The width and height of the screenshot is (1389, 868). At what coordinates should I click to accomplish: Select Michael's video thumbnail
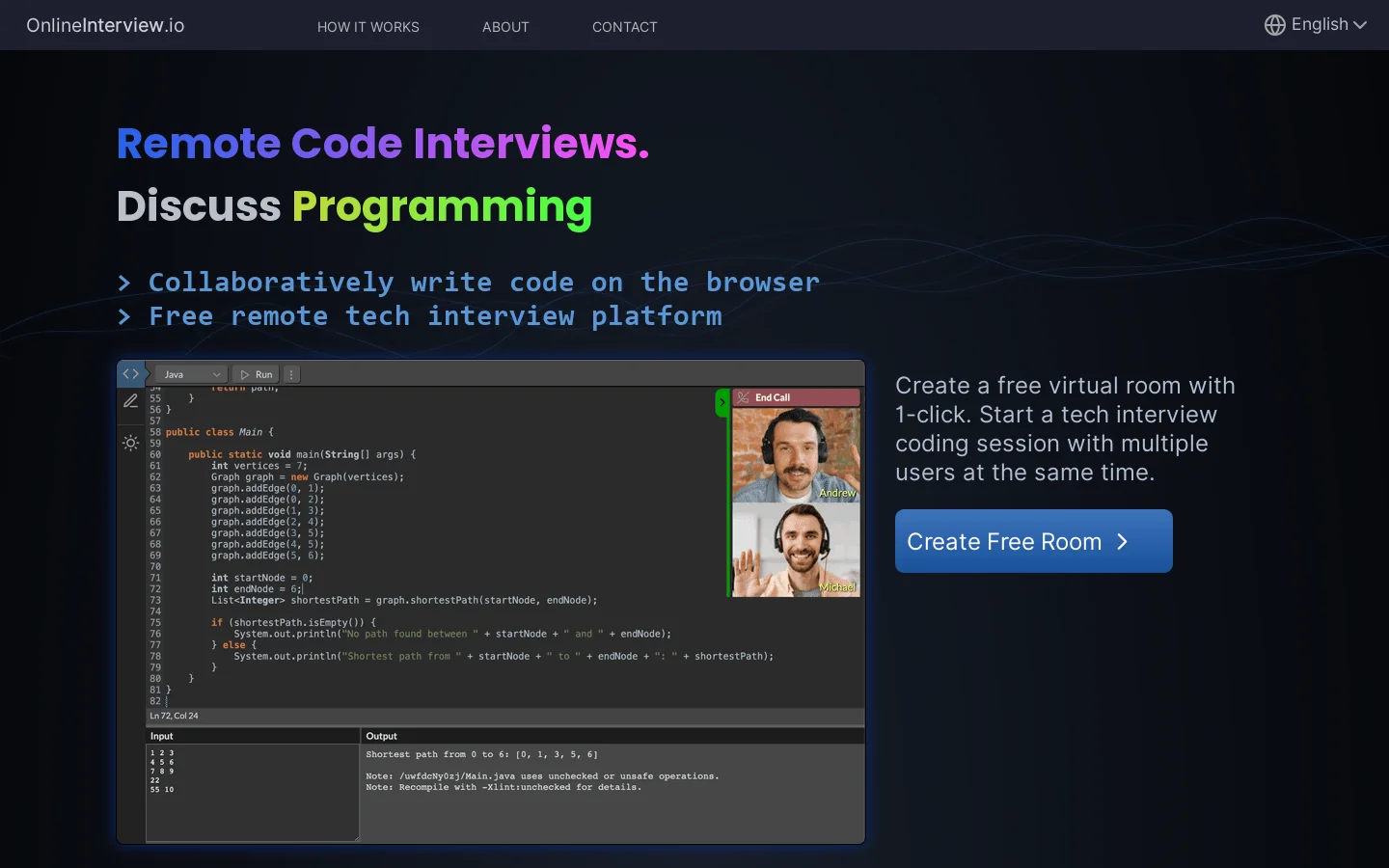click(x=796, y=550)
